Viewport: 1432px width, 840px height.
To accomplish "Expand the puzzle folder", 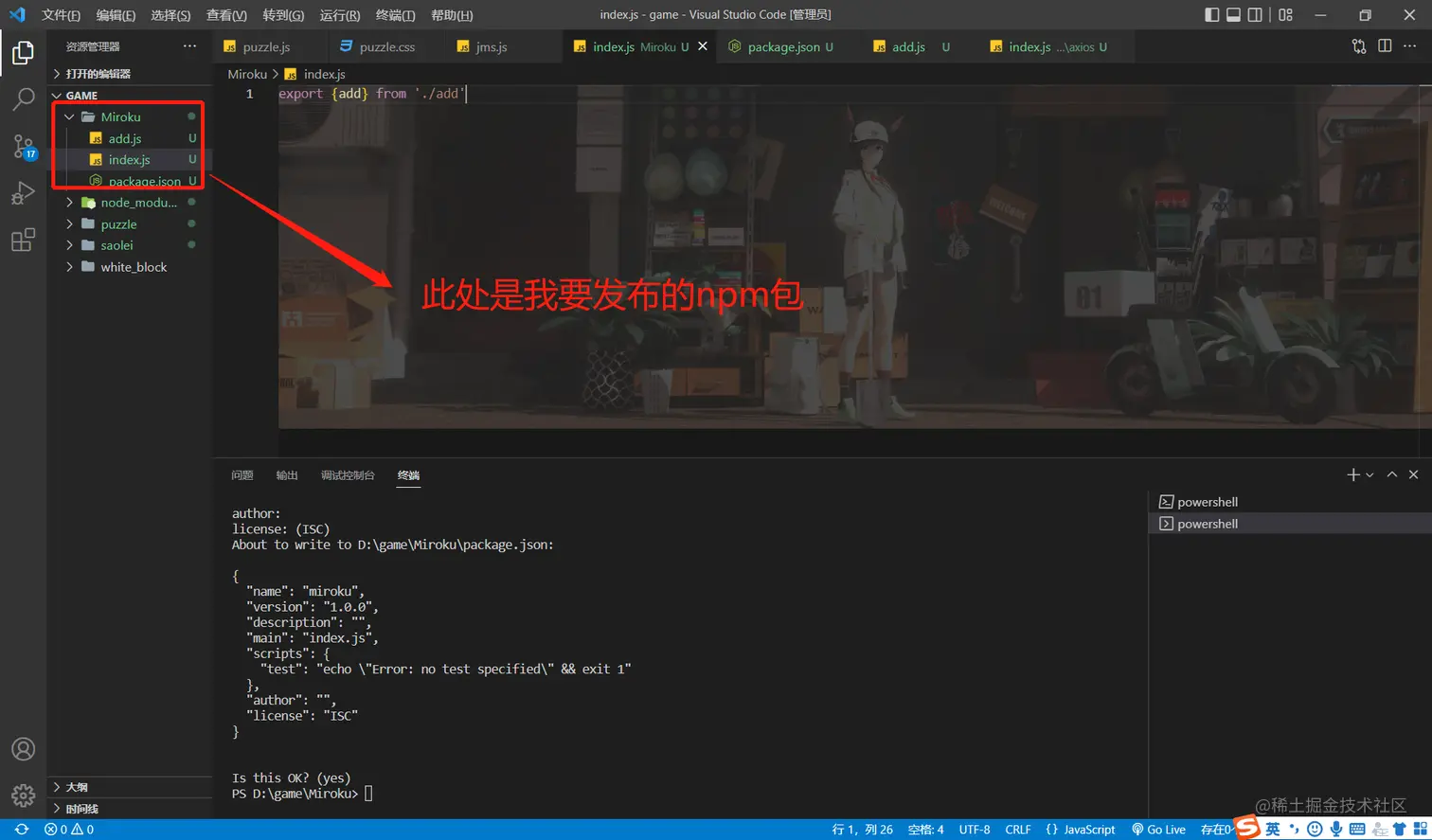I will (x=131, y=224).
